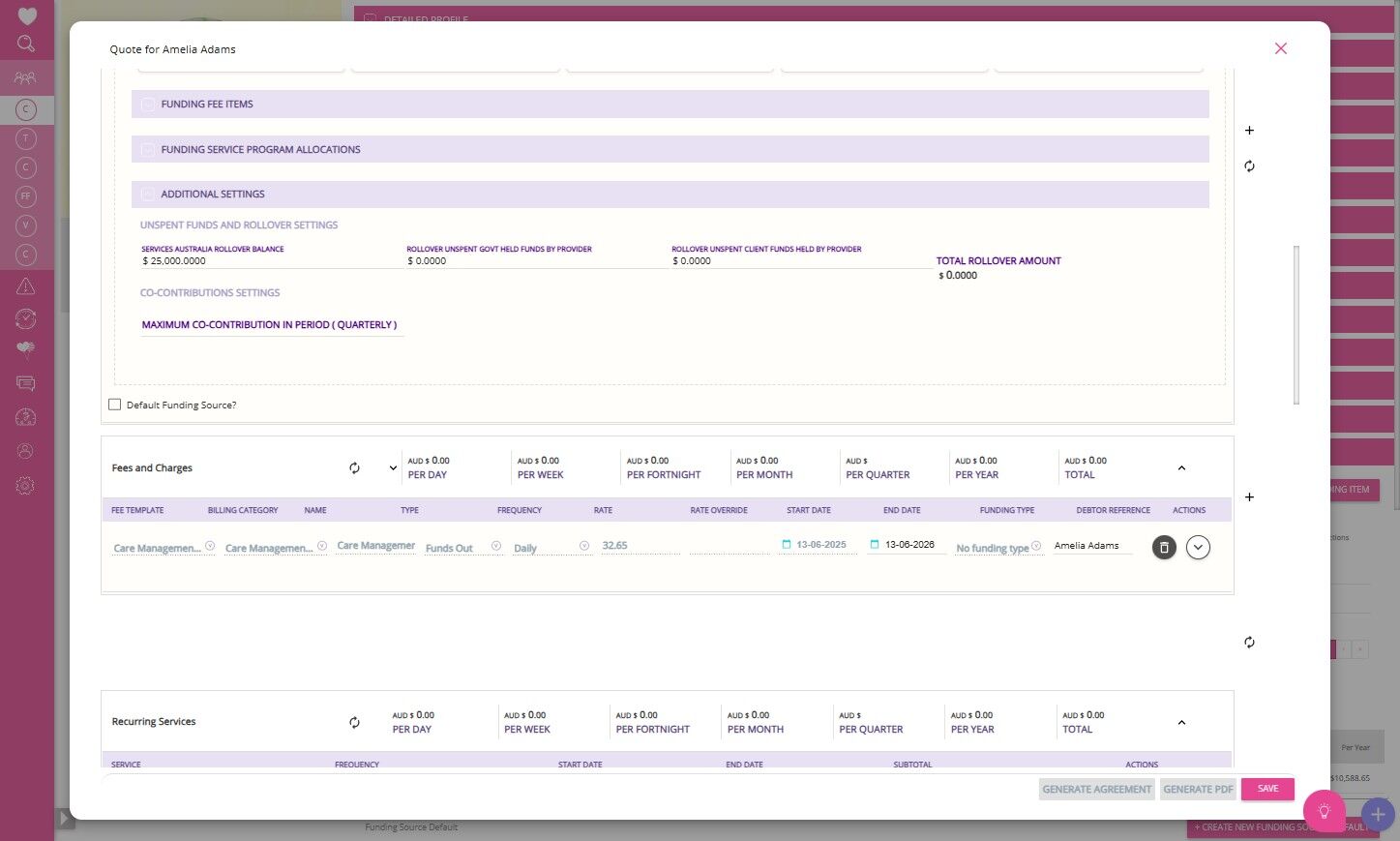Close the Quote for Amelia Adams dialog

tap(1281, 48)
